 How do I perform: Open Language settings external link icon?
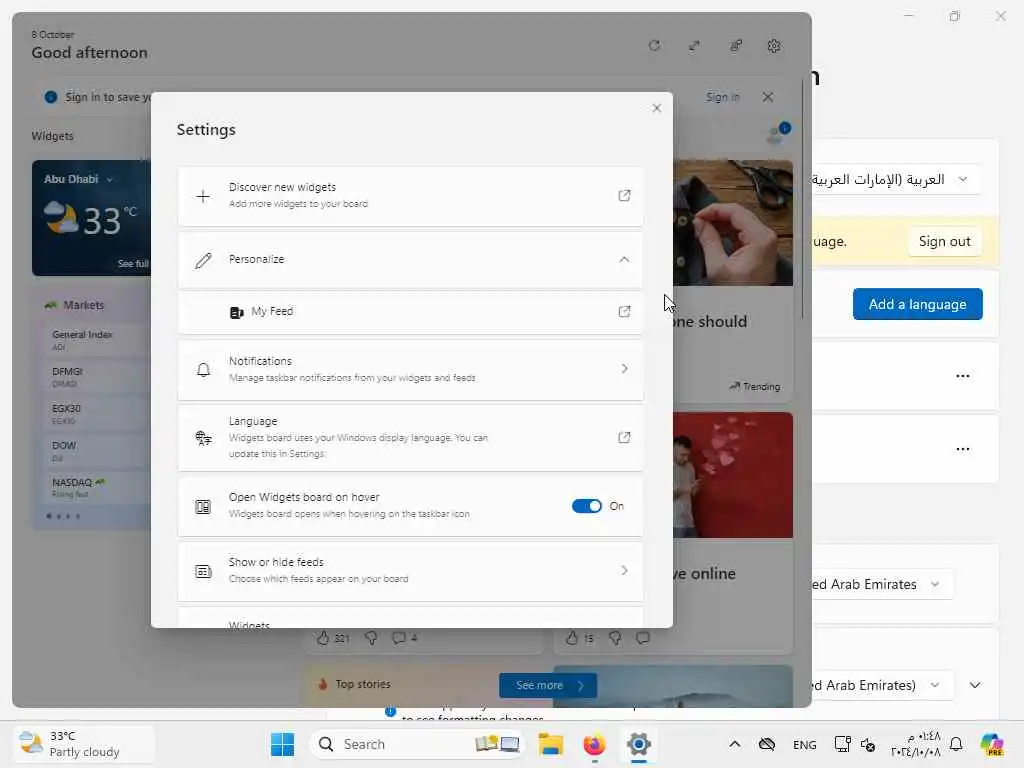(624, 438)
